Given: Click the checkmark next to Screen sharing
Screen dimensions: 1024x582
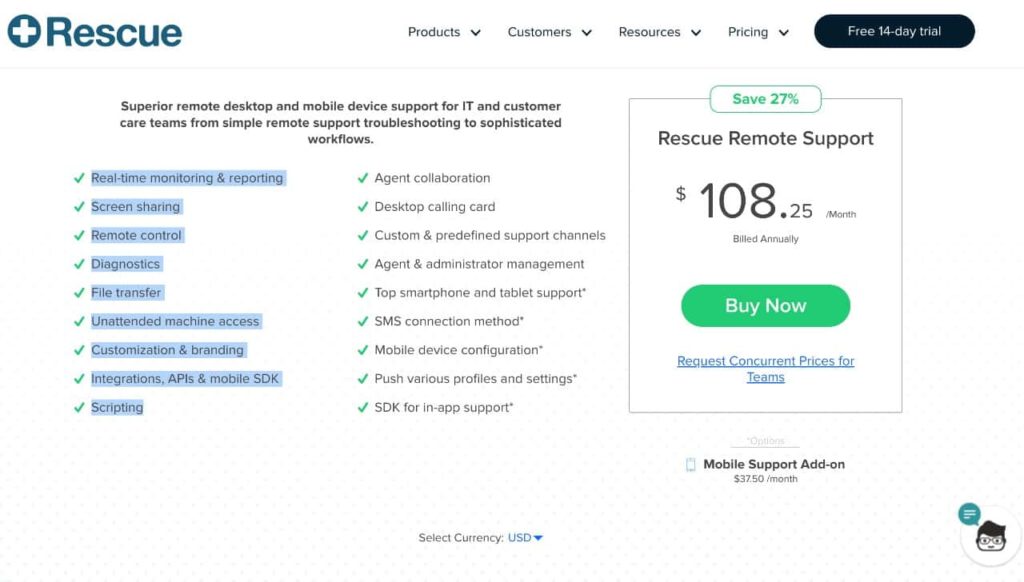Looking at the screenshot, I should (80, 206).
